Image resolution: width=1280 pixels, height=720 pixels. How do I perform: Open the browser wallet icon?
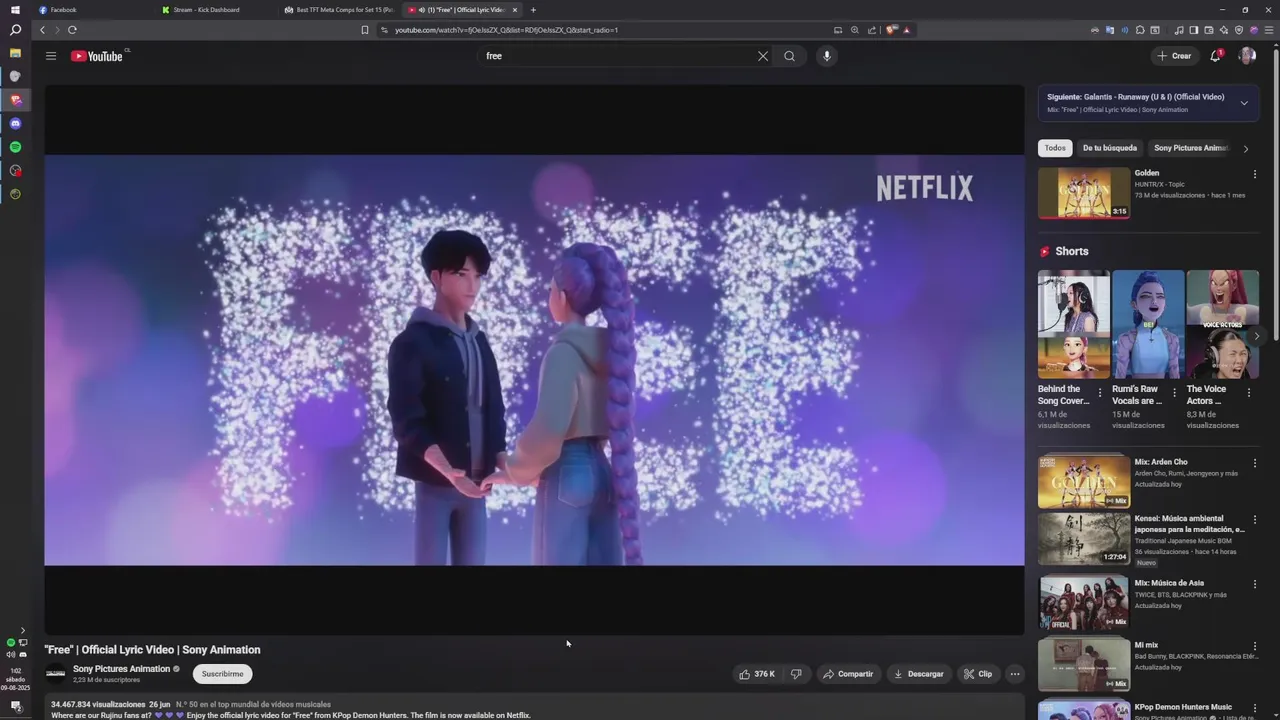(1209, 30)
